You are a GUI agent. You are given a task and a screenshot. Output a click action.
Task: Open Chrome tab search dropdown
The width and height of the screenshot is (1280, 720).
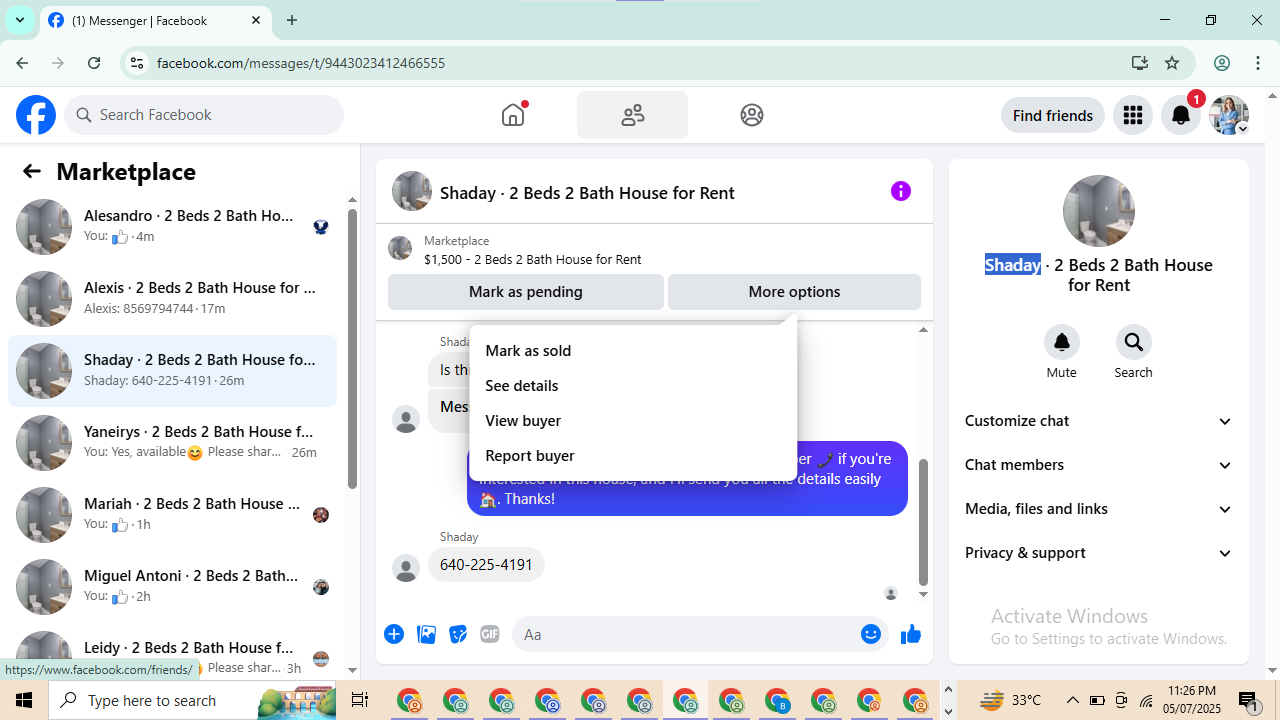(x=20, y=20)
